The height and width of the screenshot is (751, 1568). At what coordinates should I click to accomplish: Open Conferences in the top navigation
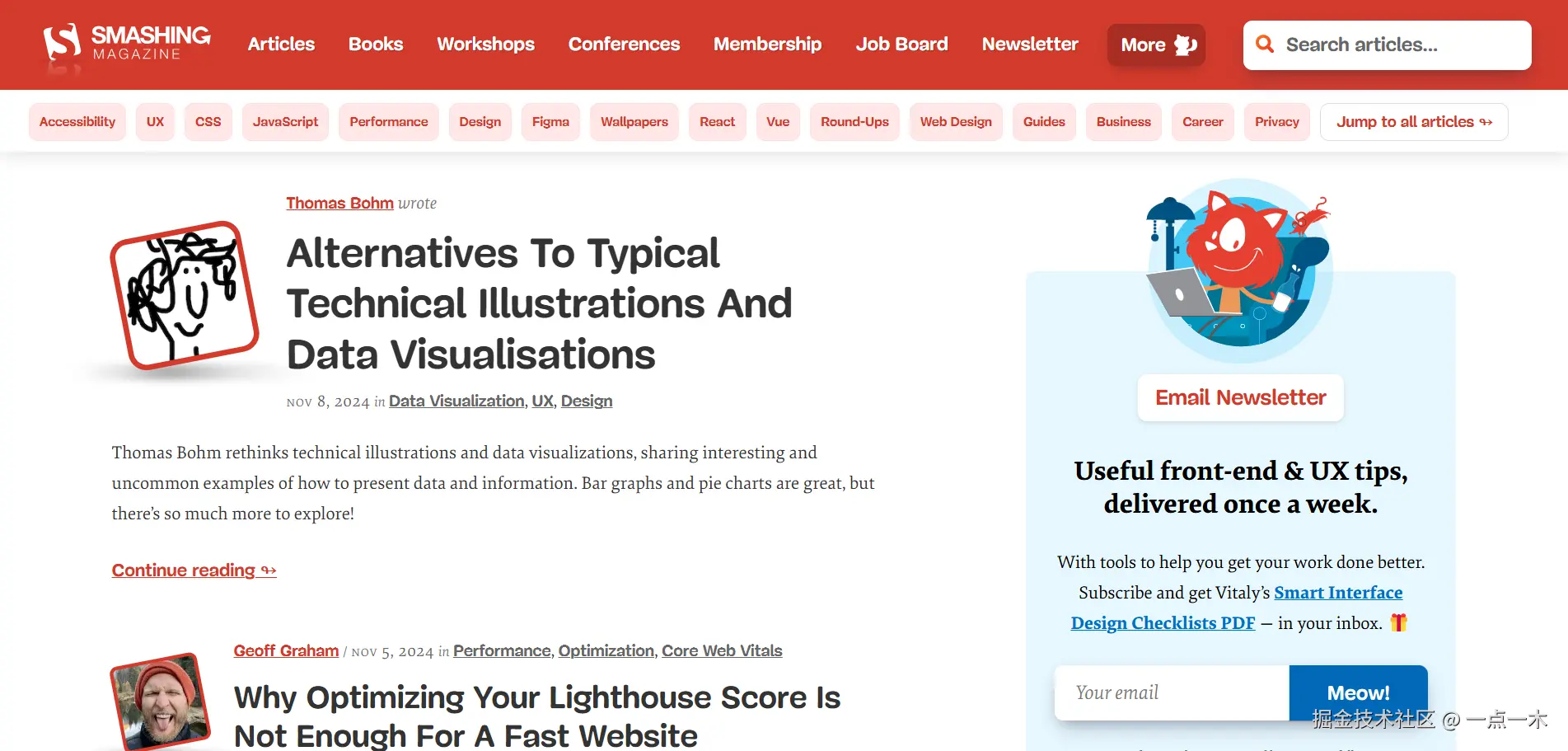(624, 44)
